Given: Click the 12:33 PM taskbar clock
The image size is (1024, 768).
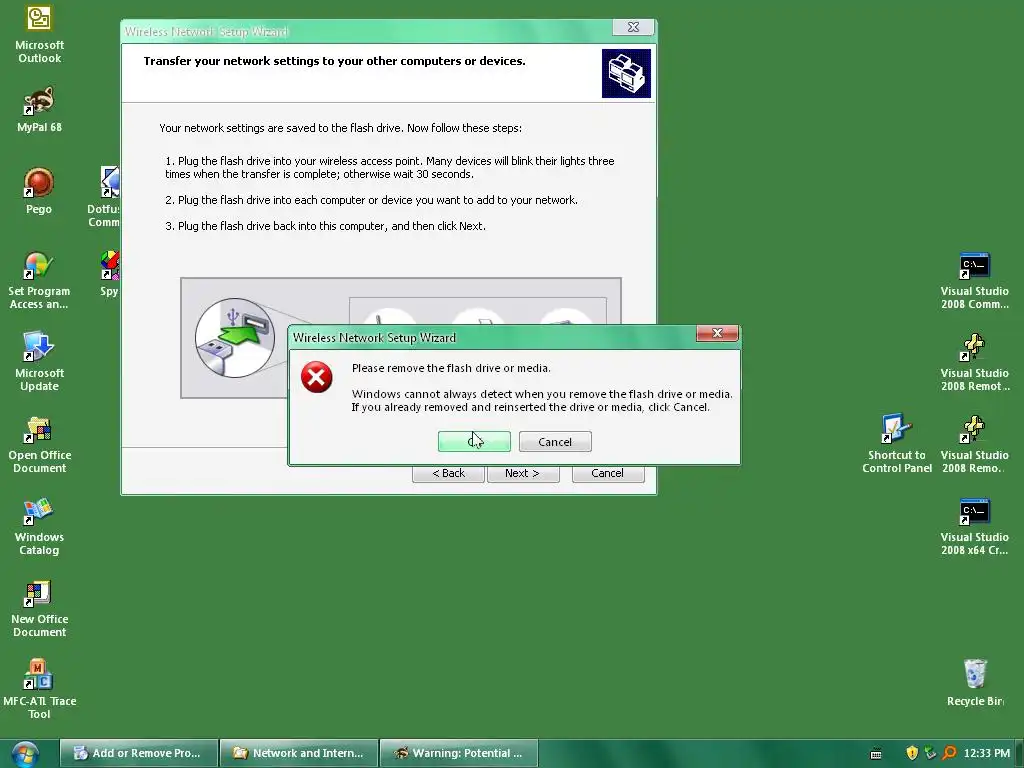Looking at the screenshot, I should tap(987, 753).
